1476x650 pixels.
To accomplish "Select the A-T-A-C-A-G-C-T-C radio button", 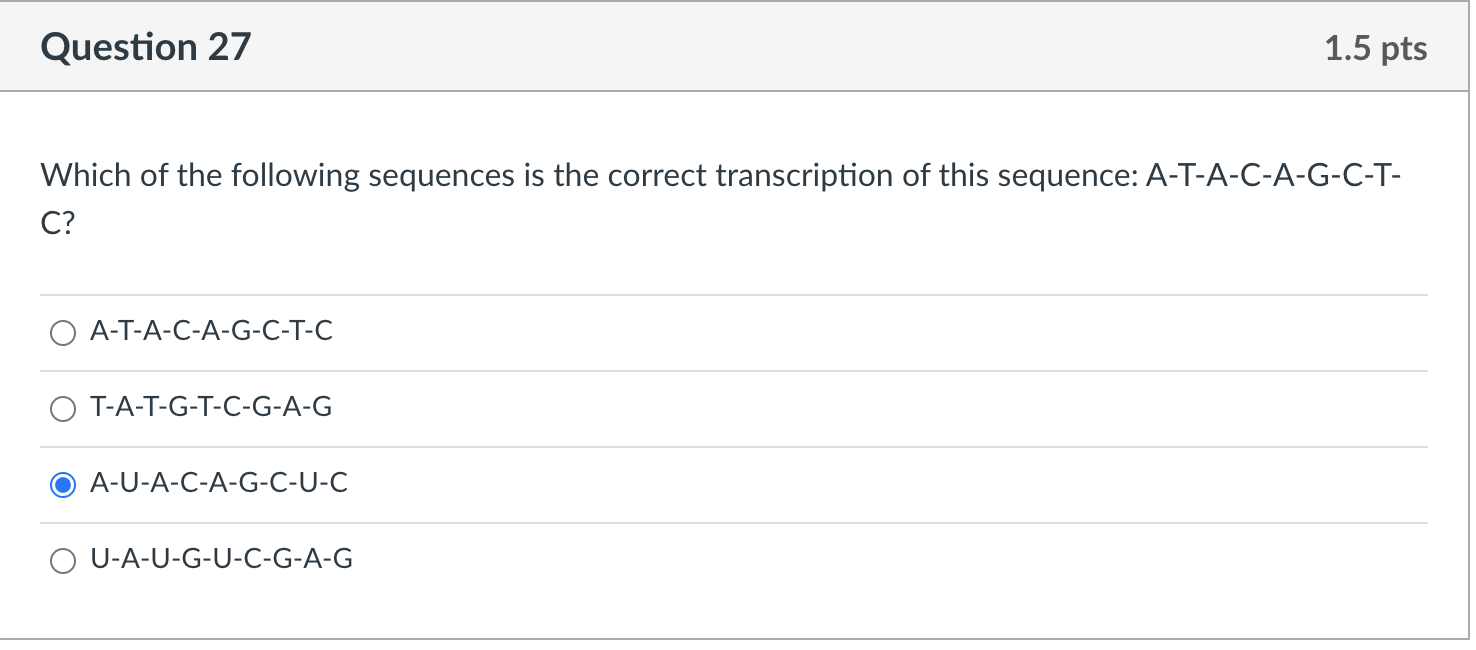I will pyautogui.click(x=62, y=334).
